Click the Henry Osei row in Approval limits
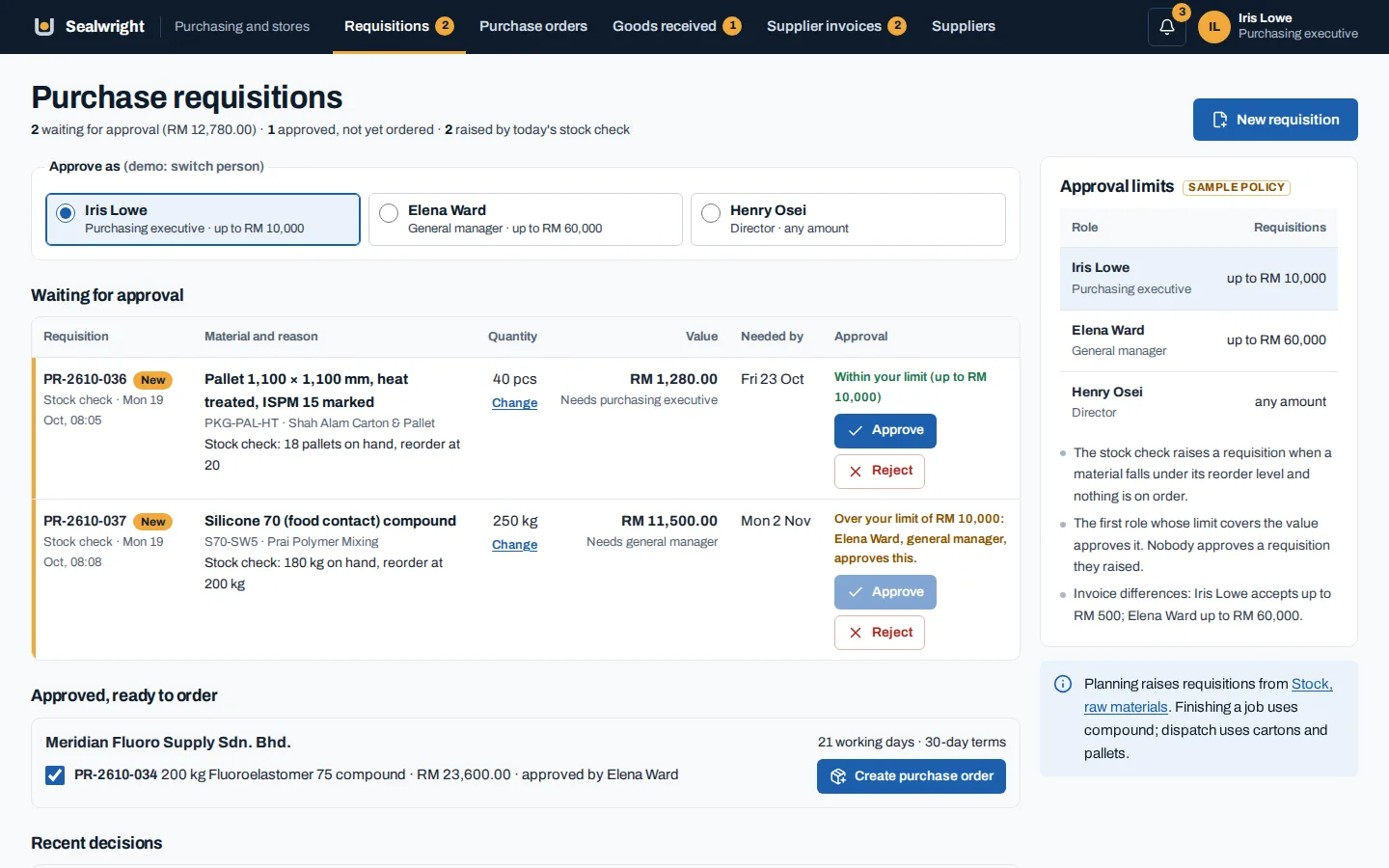Image resolution: width=1389 pixels, height=868 pixels. click(1199, 402)
